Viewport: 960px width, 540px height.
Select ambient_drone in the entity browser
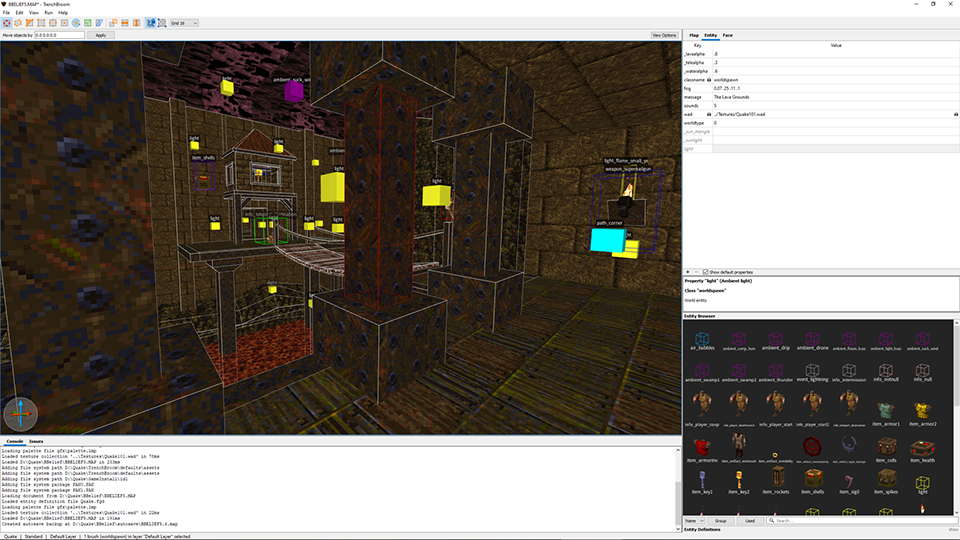812,341
